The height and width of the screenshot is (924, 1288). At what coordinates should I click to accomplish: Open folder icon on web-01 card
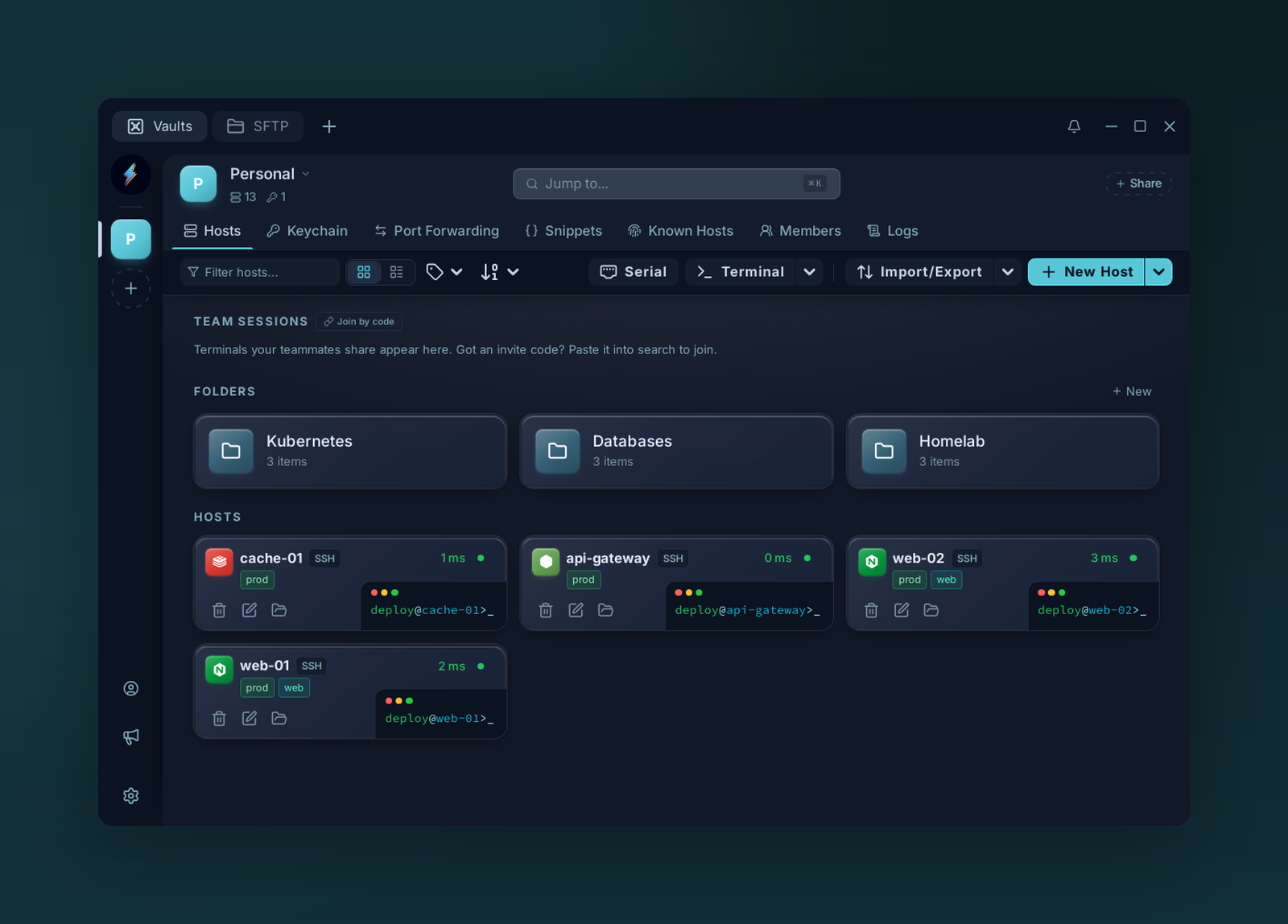pyautogui.click(x=279, y=718)
